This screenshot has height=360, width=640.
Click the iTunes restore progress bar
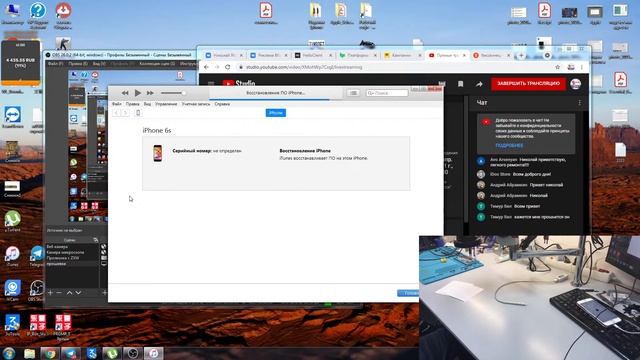click(x=276, y=99)
